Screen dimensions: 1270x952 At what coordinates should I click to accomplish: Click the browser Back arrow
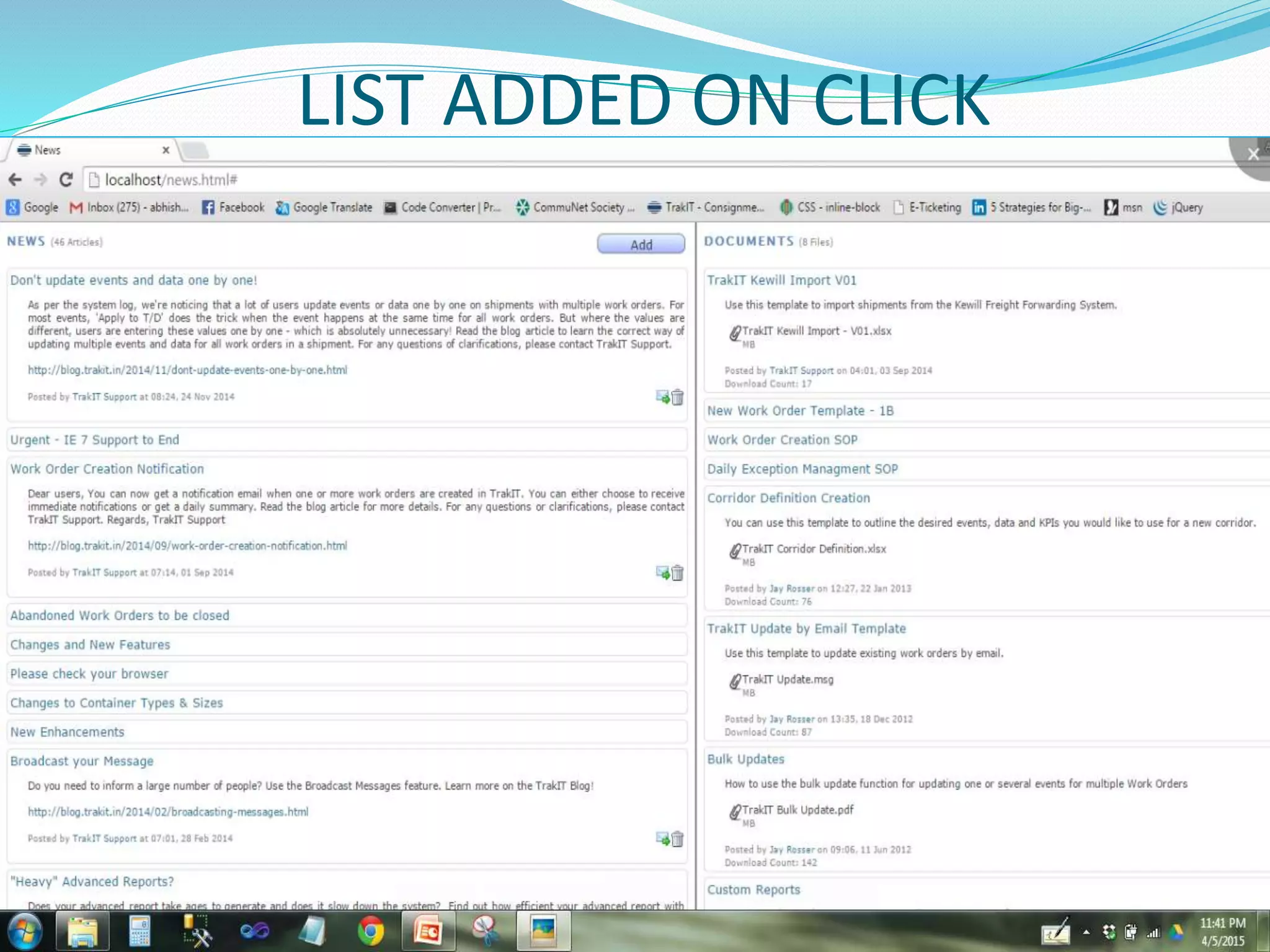[x=16, y=180]
